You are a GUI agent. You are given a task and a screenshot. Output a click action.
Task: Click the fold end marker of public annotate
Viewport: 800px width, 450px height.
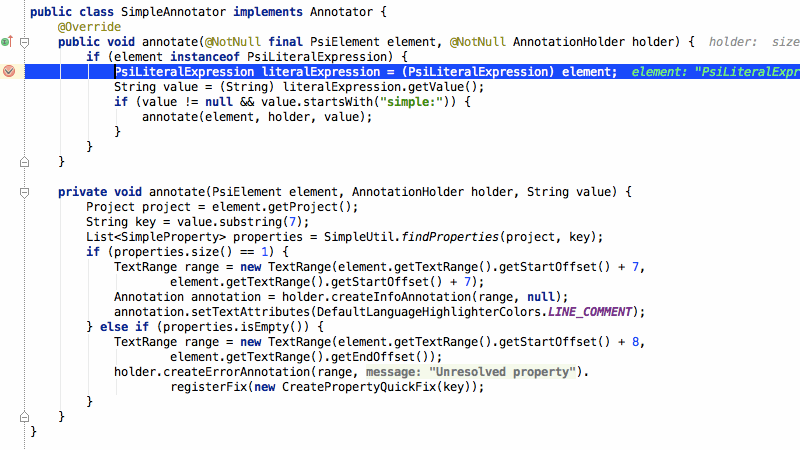point(24,162)
